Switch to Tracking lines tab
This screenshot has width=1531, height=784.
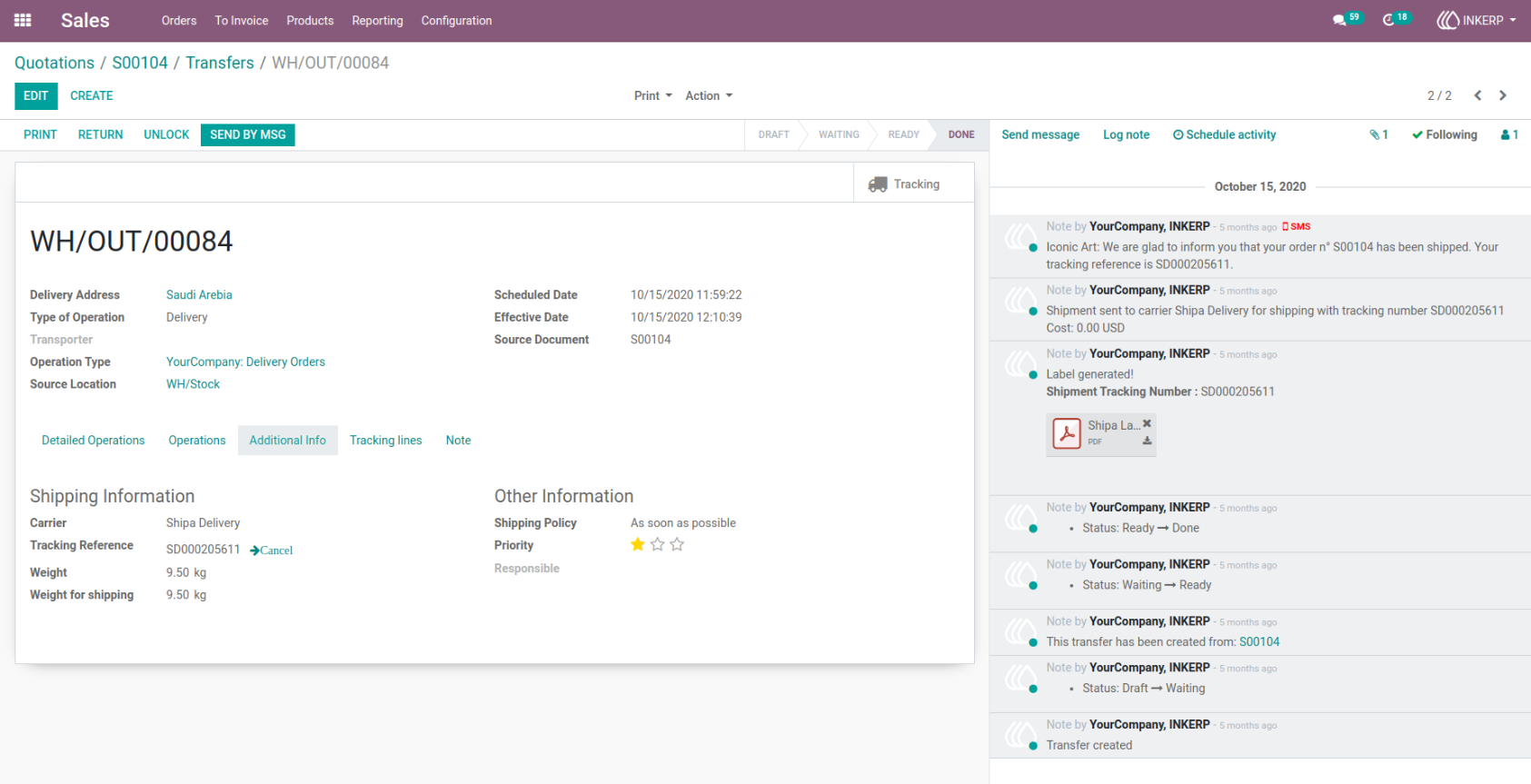pyautogui.click(x=386, y=441)
